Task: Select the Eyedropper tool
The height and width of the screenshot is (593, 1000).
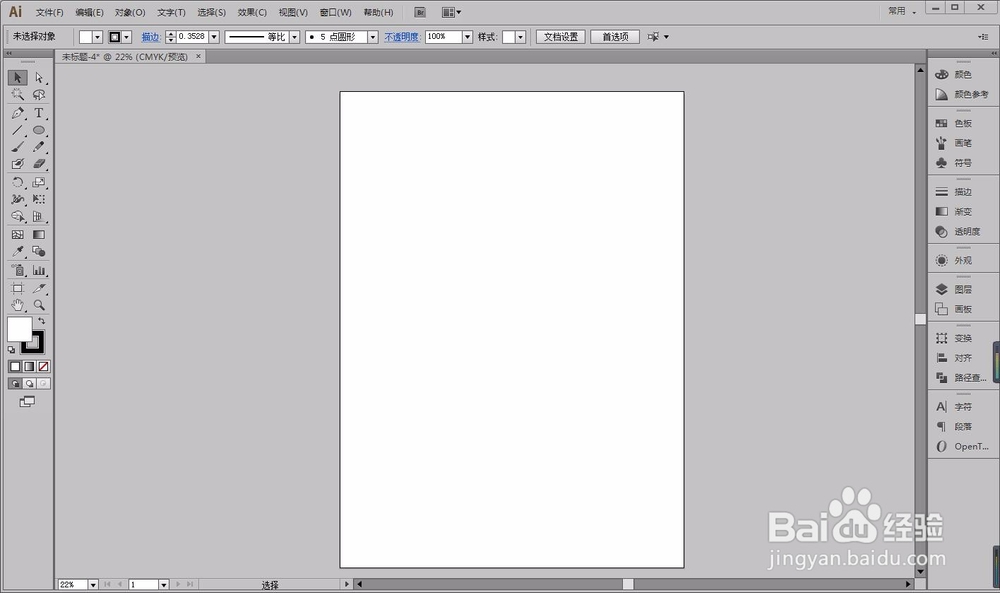Action: (17, 251)
